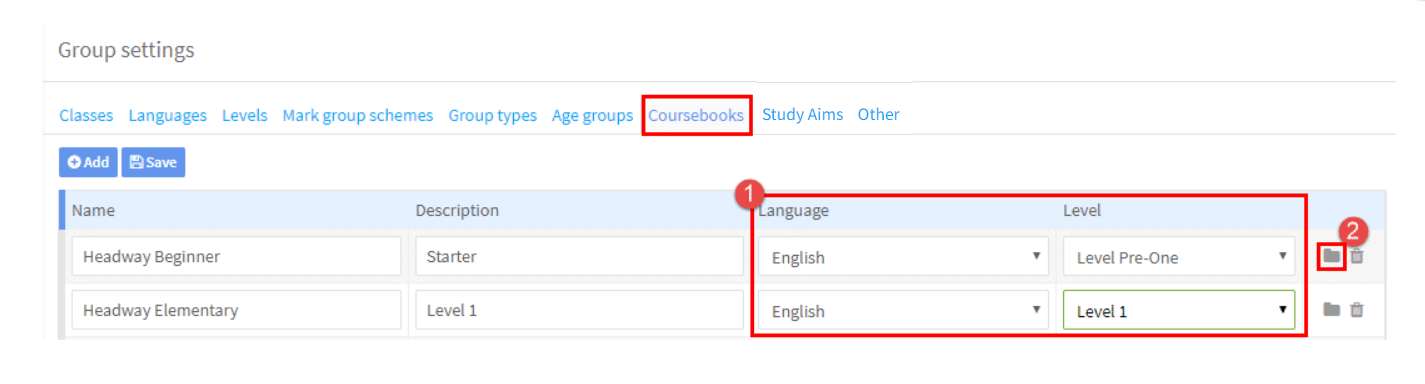Click the Description column header

pos(457,210)
